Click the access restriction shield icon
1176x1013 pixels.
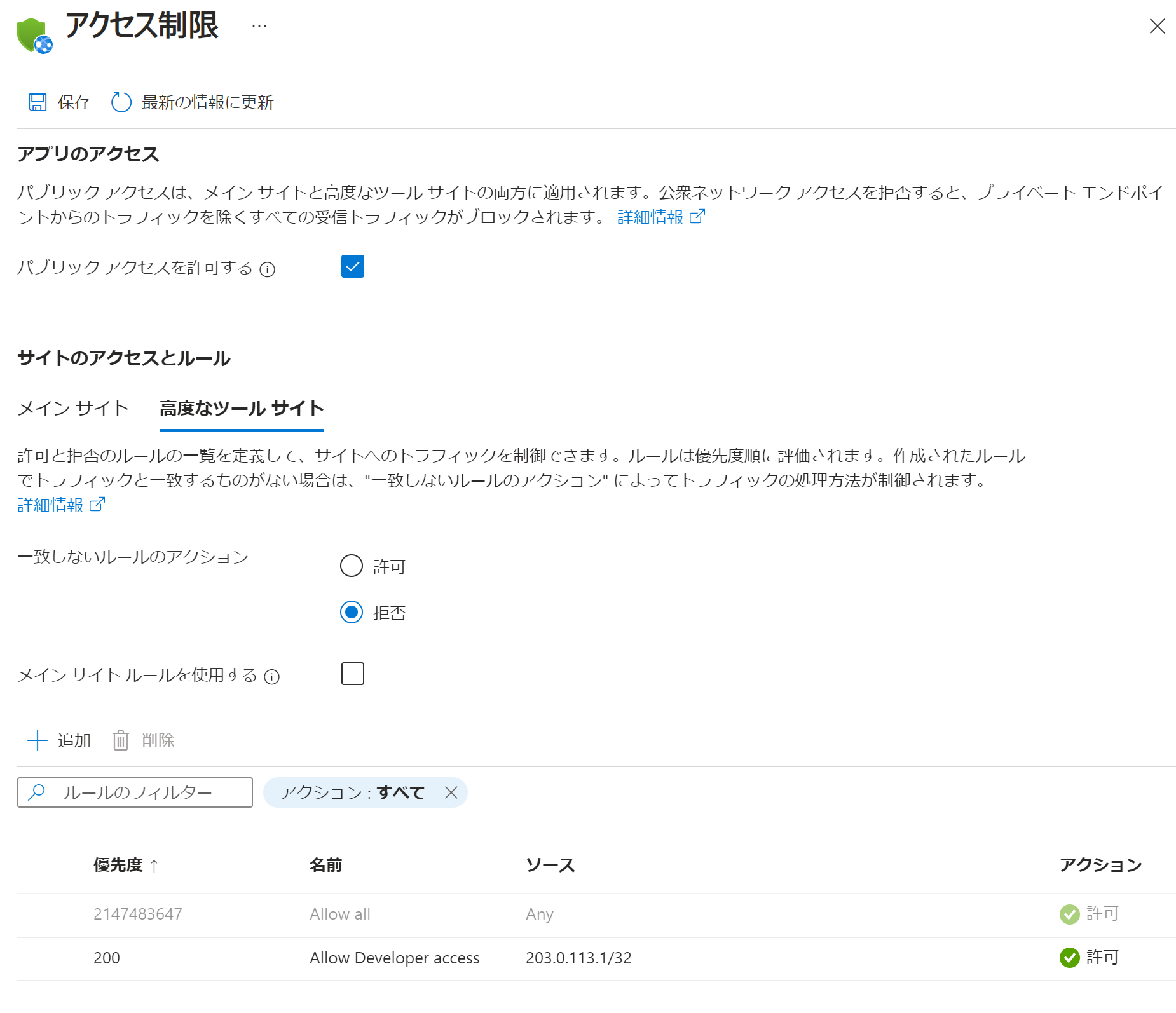34,36
